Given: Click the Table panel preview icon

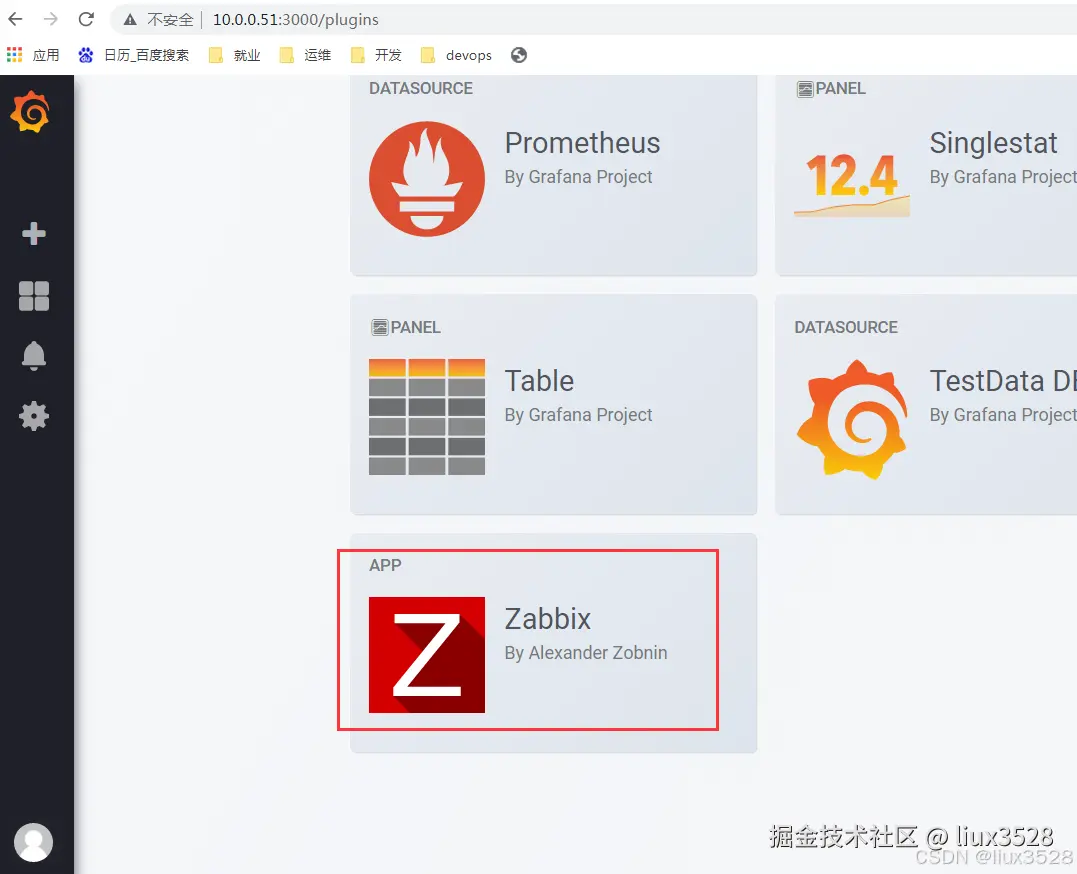Looking at the screenshot, I should pos(427,417).
